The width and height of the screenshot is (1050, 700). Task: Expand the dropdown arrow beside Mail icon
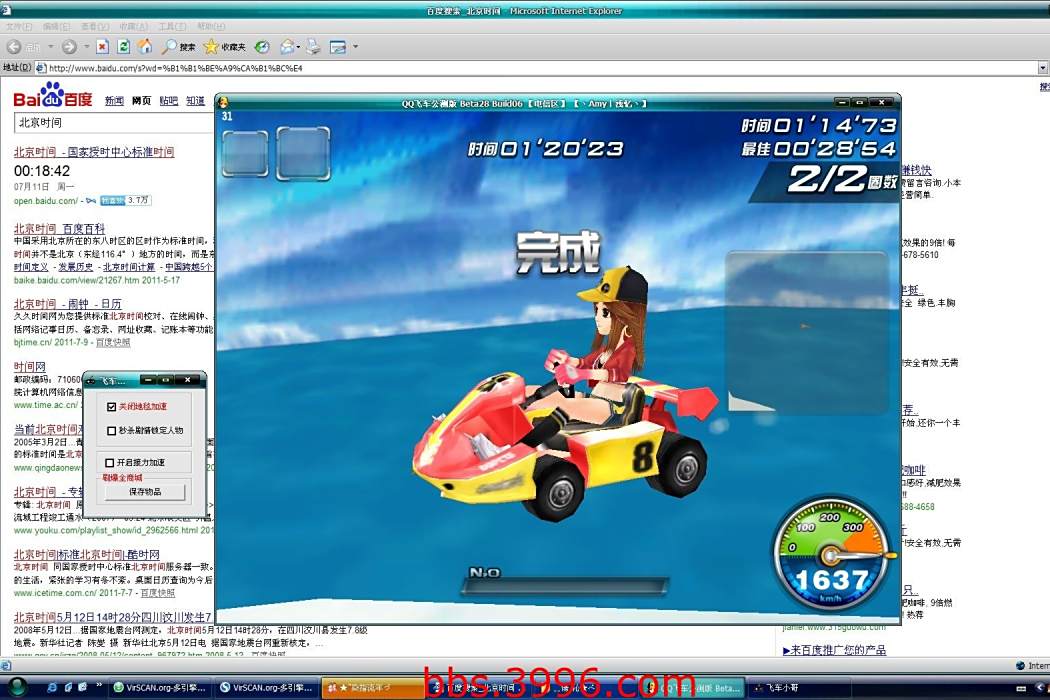(x=298, y=47)
